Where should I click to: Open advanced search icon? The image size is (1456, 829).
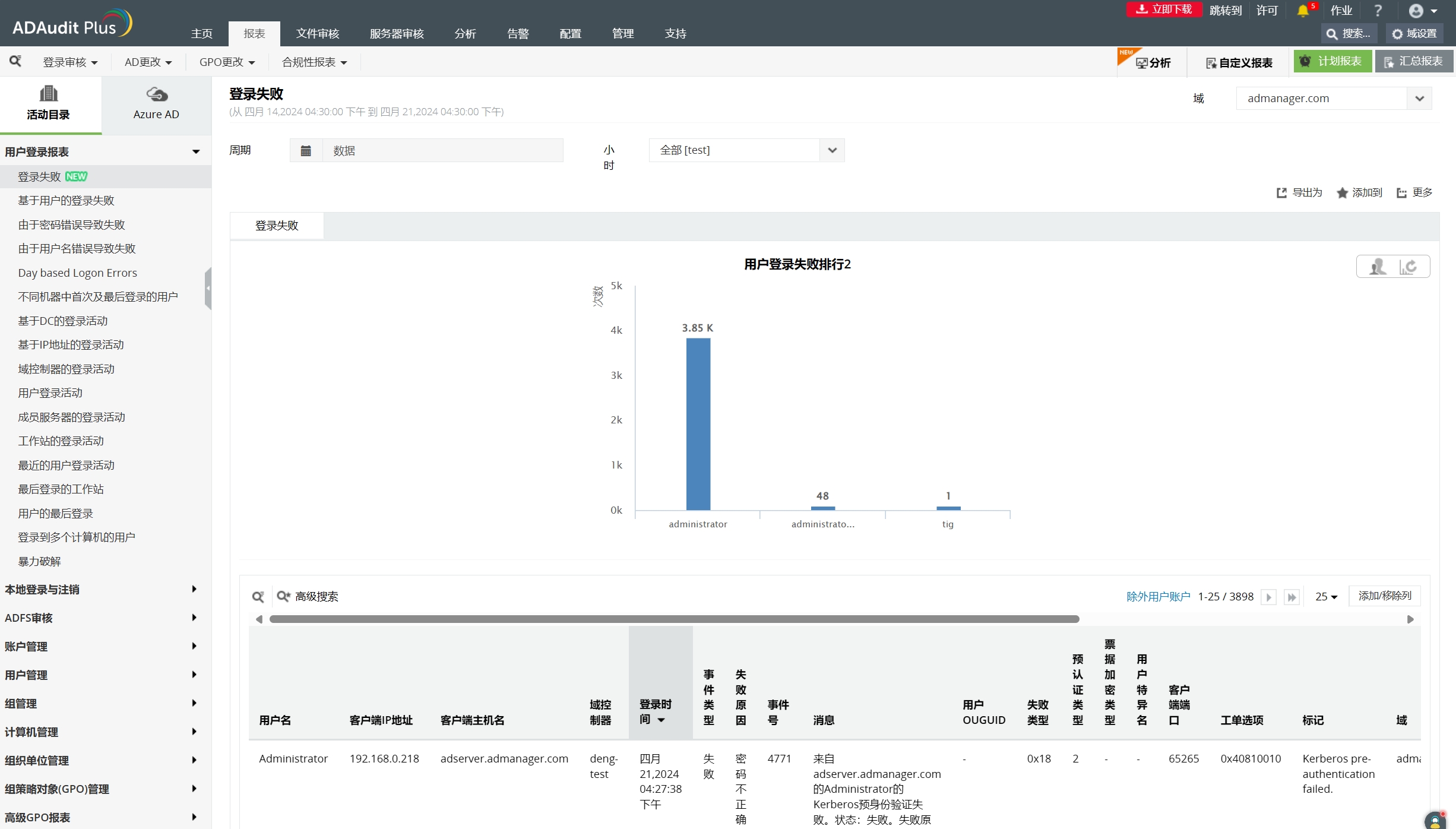click(283, 596)
